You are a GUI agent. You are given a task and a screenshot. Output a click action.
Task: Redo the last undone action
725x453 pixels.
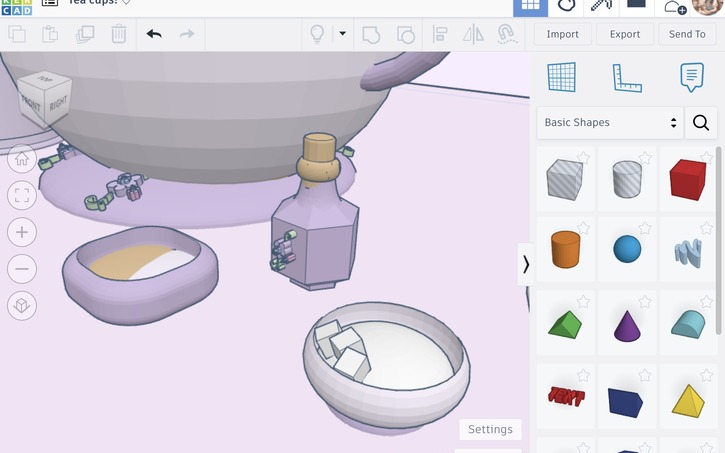[187, 34]
